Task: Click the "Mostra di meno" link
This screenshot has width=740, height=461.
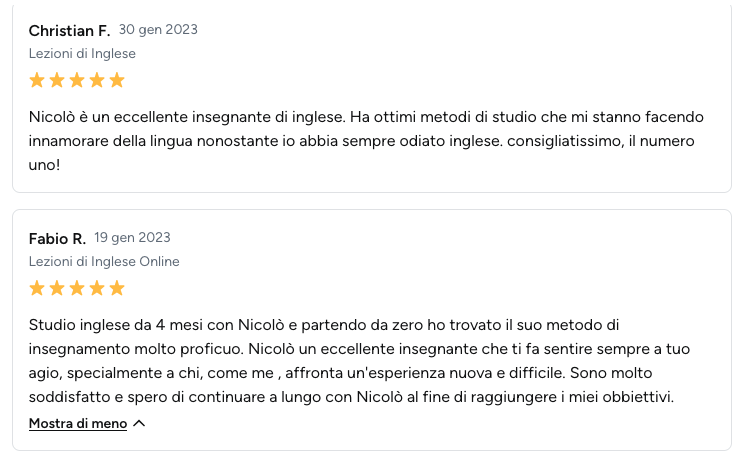Action: click(x=78, y=424)
